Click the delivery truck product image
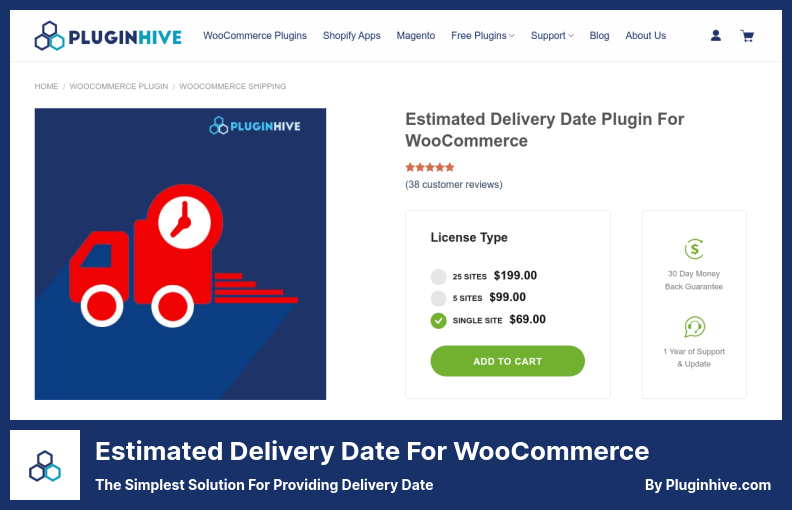 [x=180, y=254]
